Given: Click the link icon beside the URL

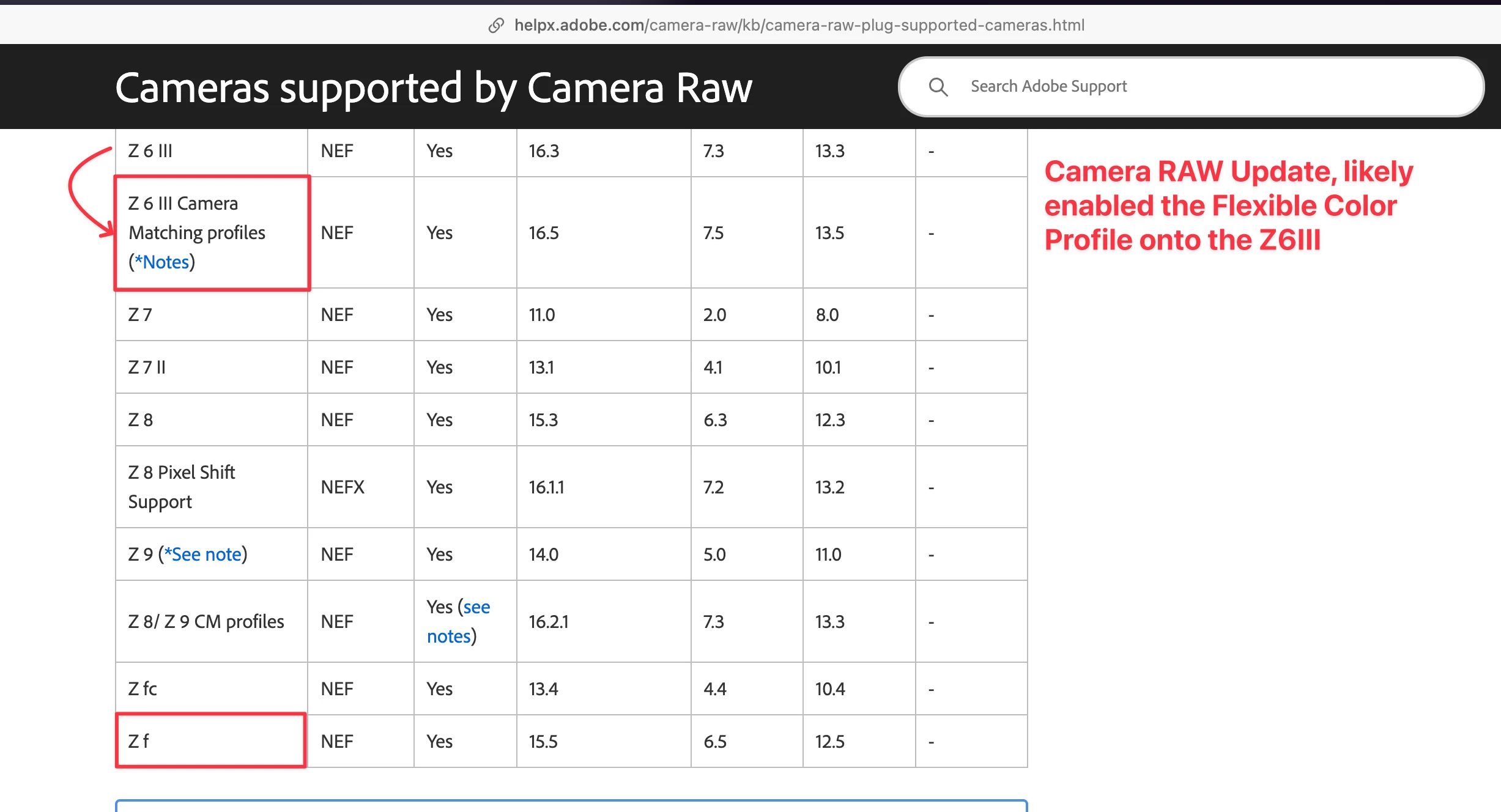Looking at the screenshot, I should click(496, 25).
